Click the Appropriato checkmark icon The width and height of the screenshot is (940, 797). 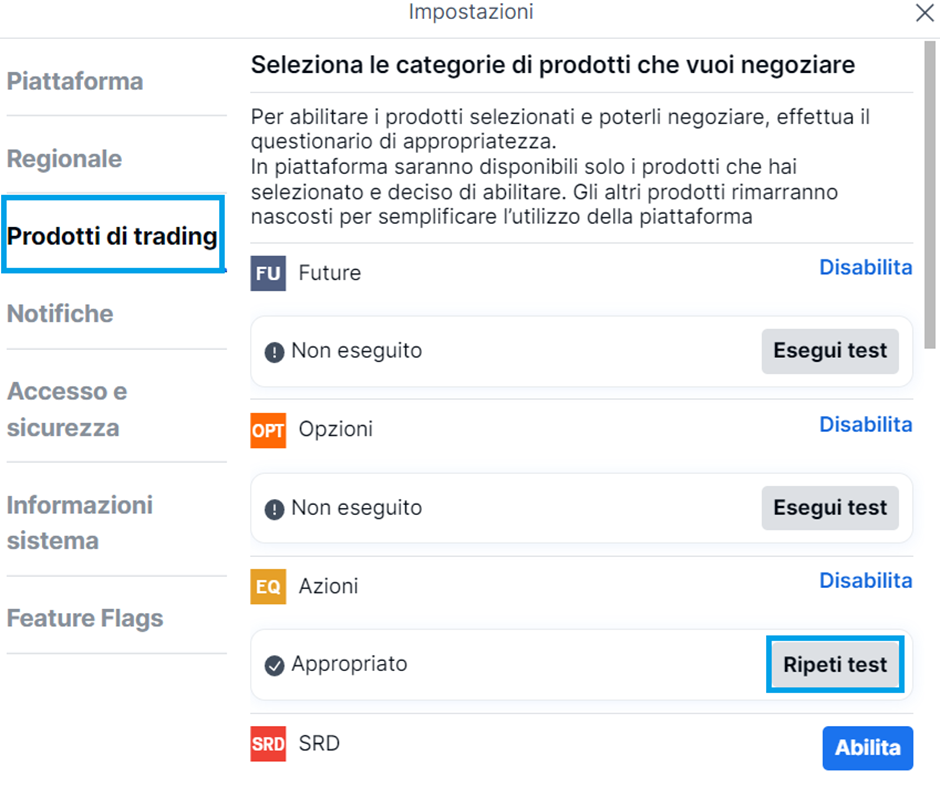click(x=275, y=666)
